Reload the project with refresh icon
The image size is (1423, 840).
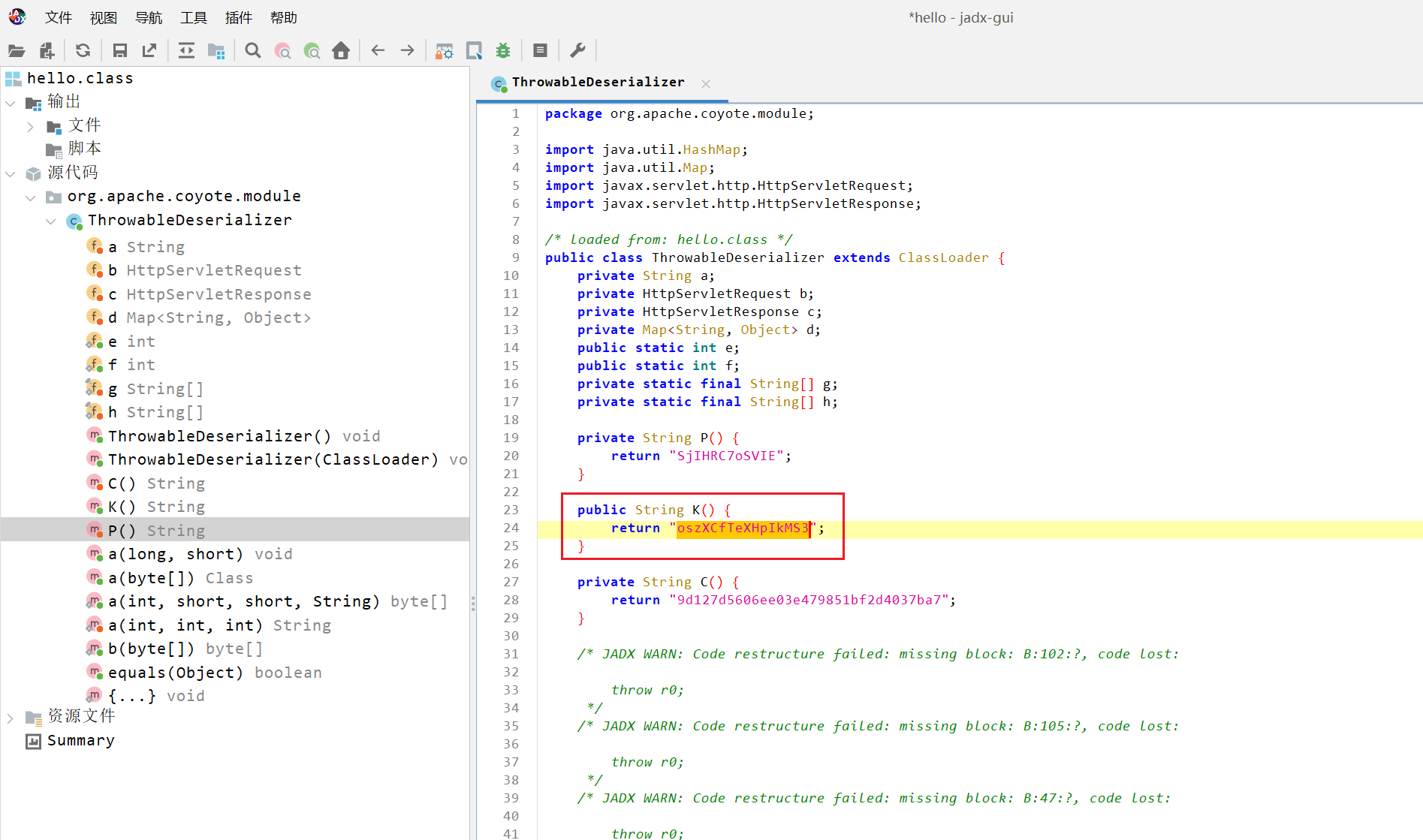pyautogui.click(x=83, y=50)
